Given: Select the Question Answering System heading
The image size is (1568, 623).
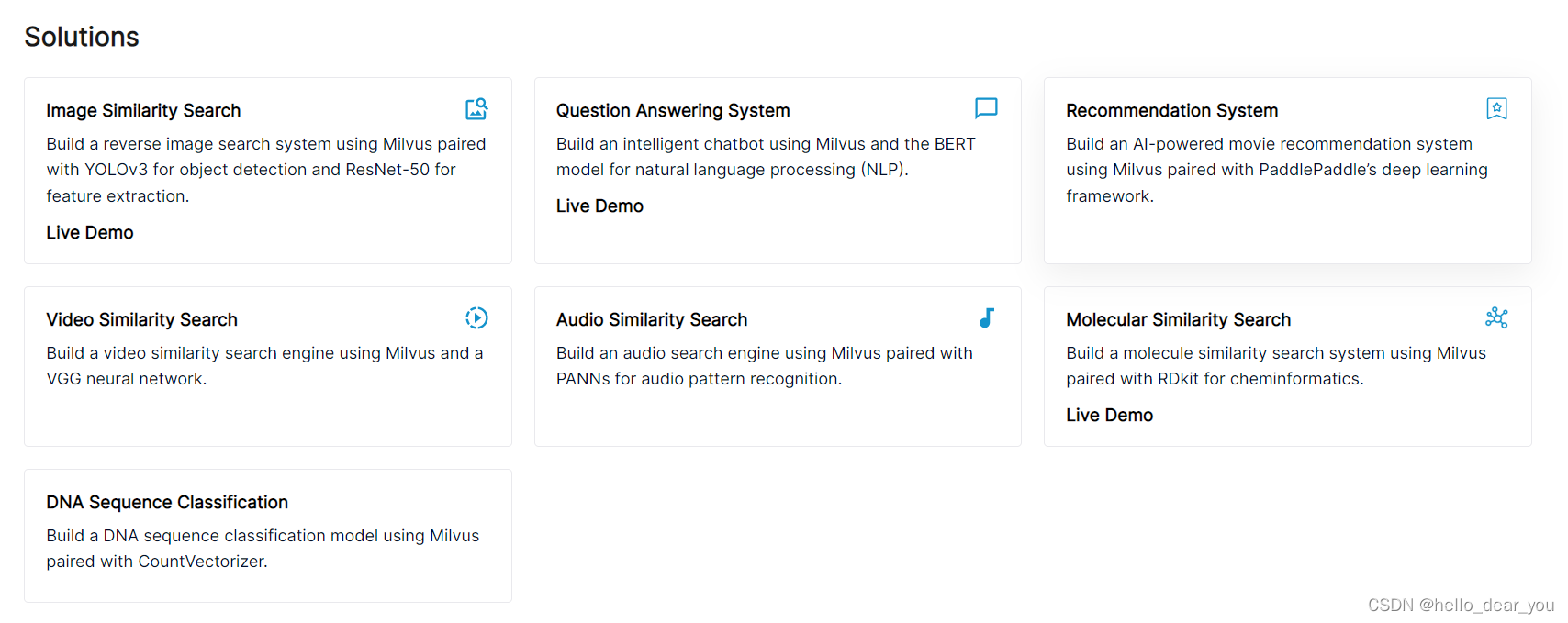Looking at the screenshot, I should point(673,111).
